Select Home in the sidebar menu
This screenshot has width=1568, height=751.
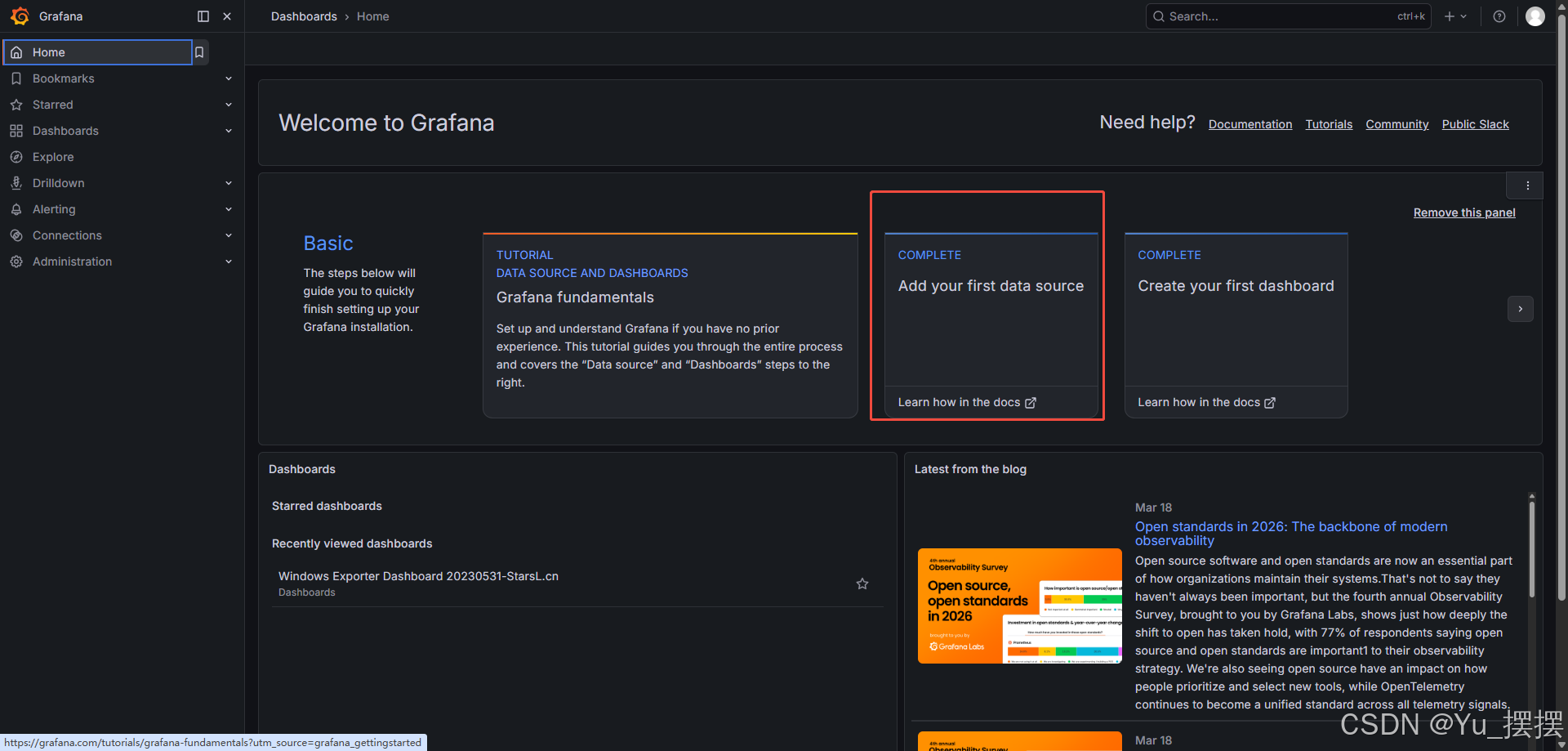98,52
